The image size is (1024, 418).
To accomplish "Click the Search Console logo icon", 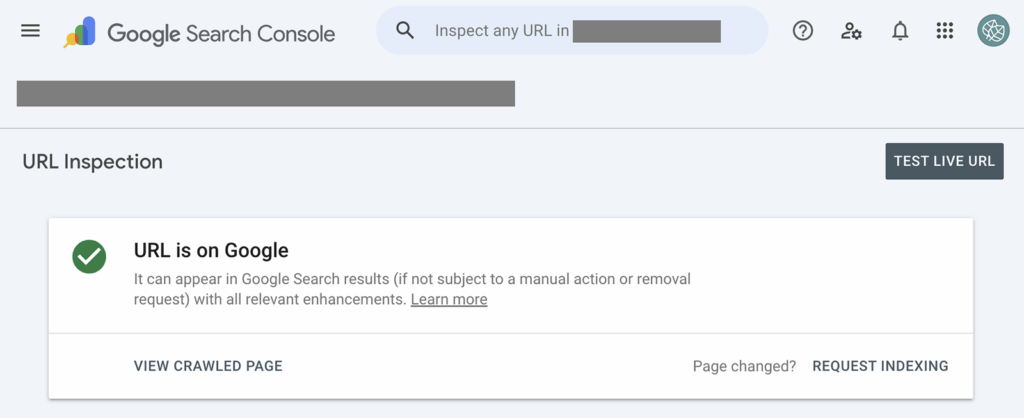I will (x=80, y=32).
